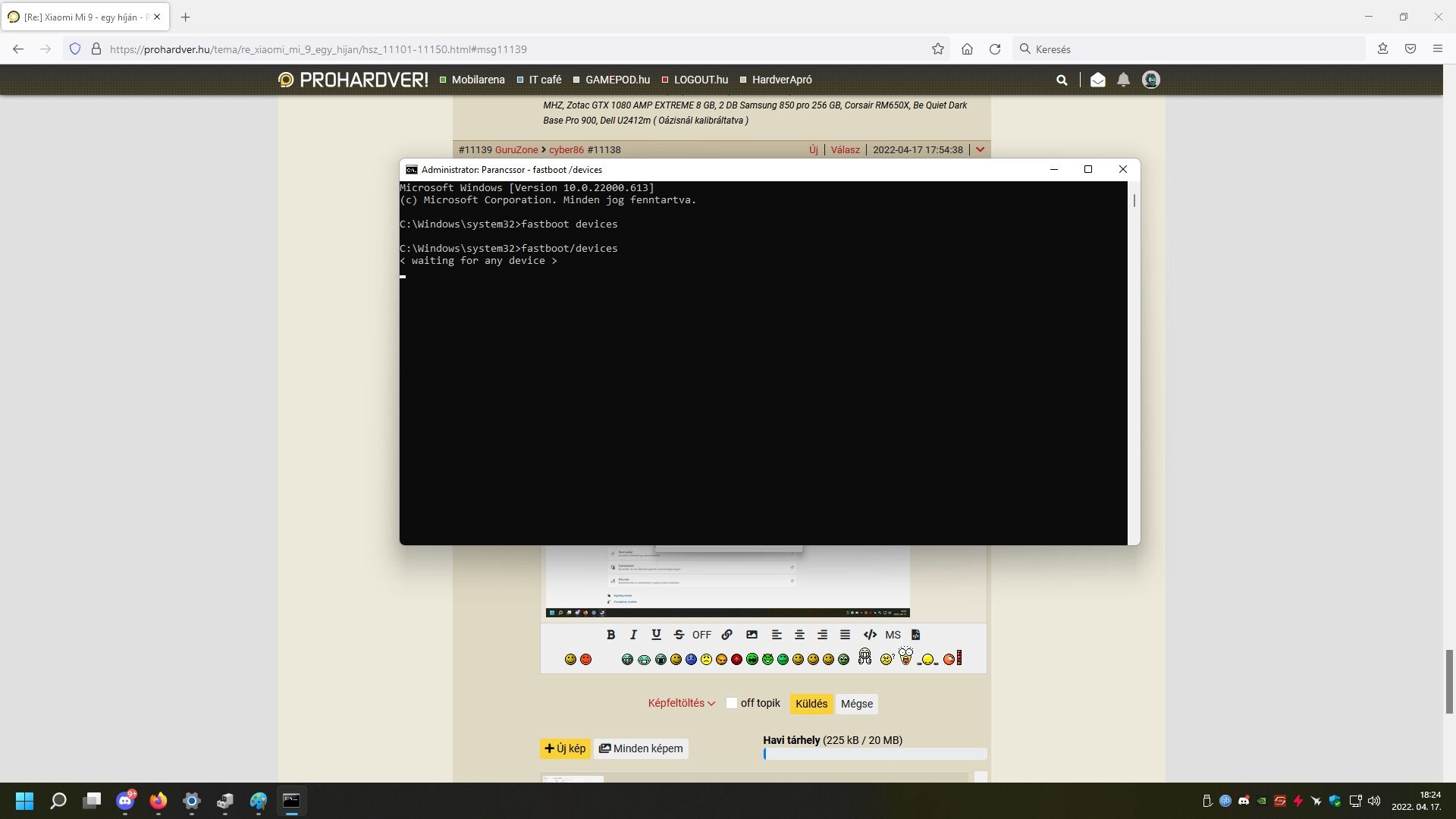
Task: Apply italic formatting in the reply editor
Action: click(x=633, y=635)
